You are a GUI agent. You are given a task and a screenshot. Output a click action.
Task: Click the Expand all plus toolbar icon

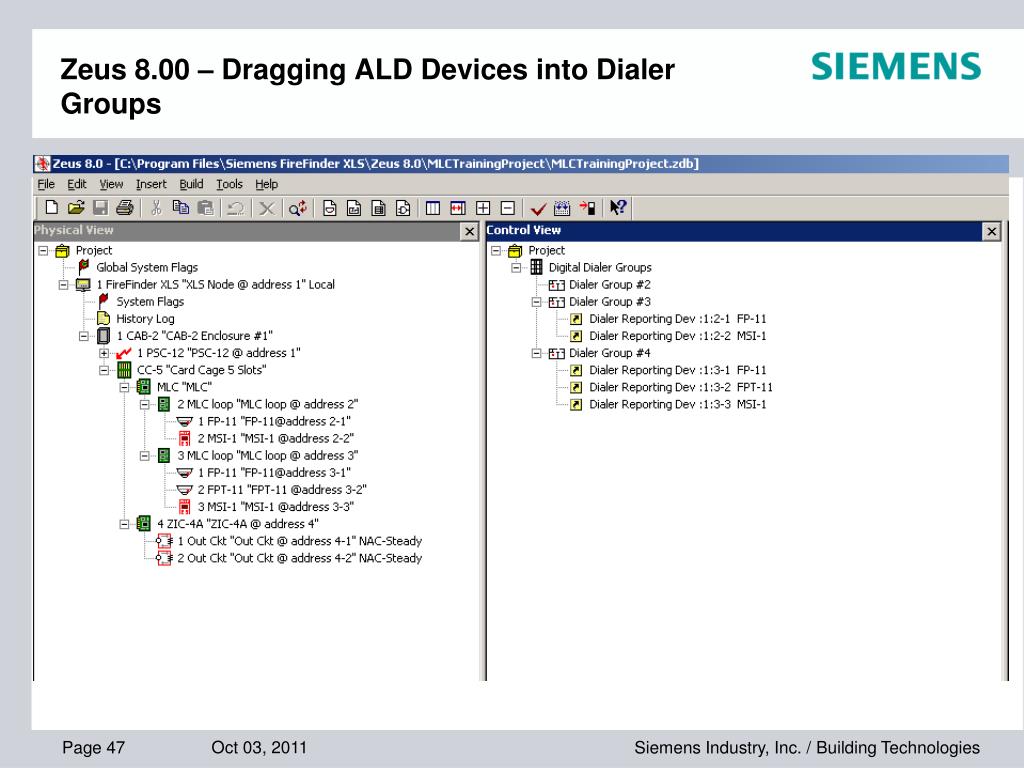483,208
